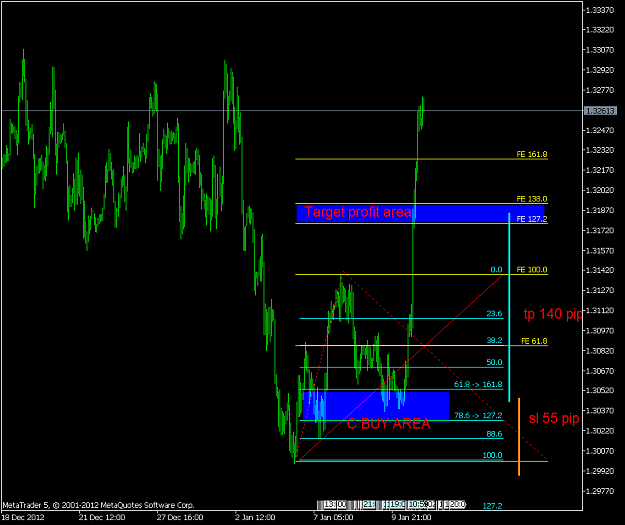The height and width of the screenshot is (525, 625).
Task: Click price scale value 1.31570
Action: (600, 250)
